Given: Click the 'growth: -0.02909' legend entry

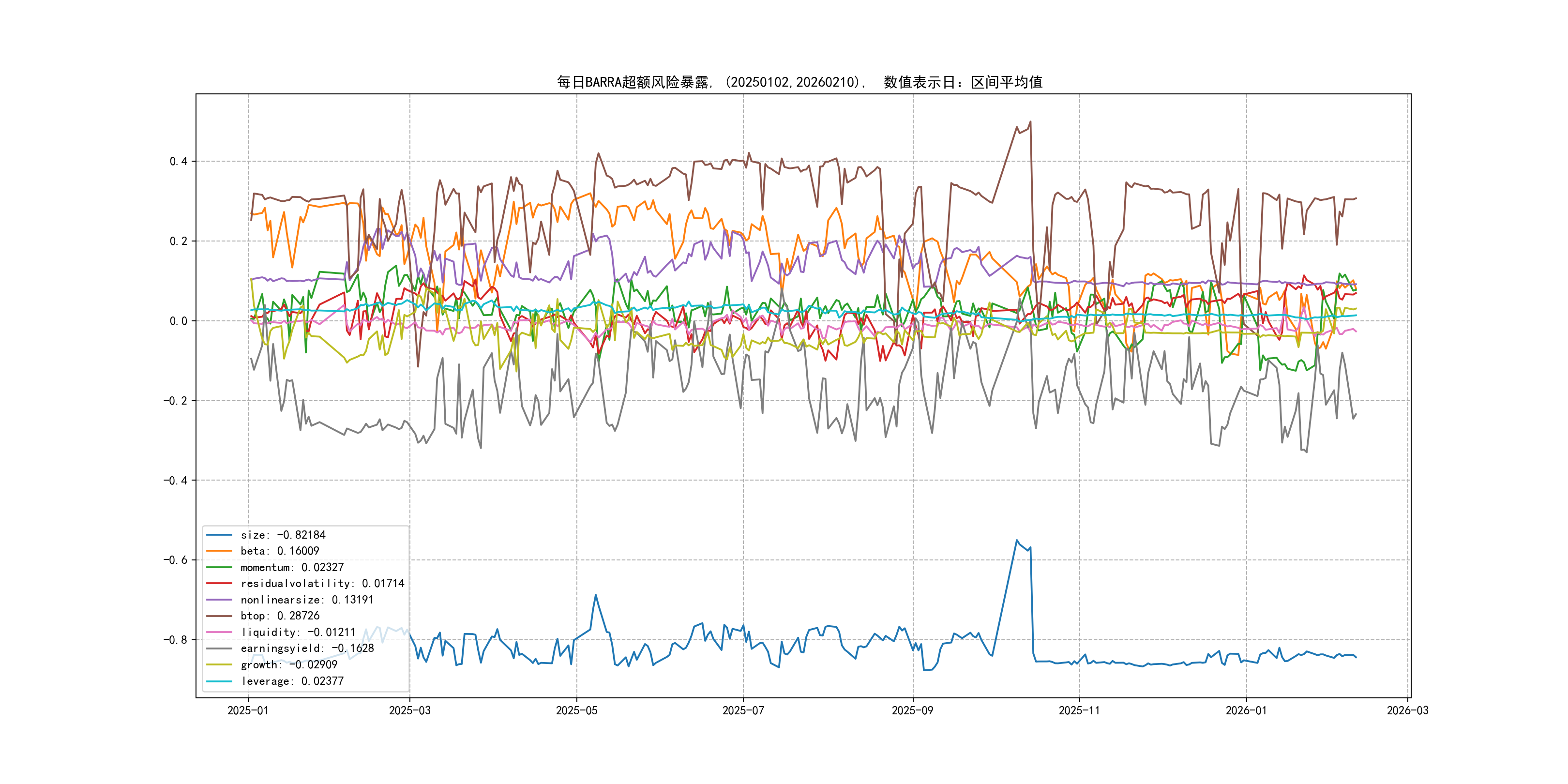Looking at the screenshot, I should pyautogui.click(x=288, y=664).
